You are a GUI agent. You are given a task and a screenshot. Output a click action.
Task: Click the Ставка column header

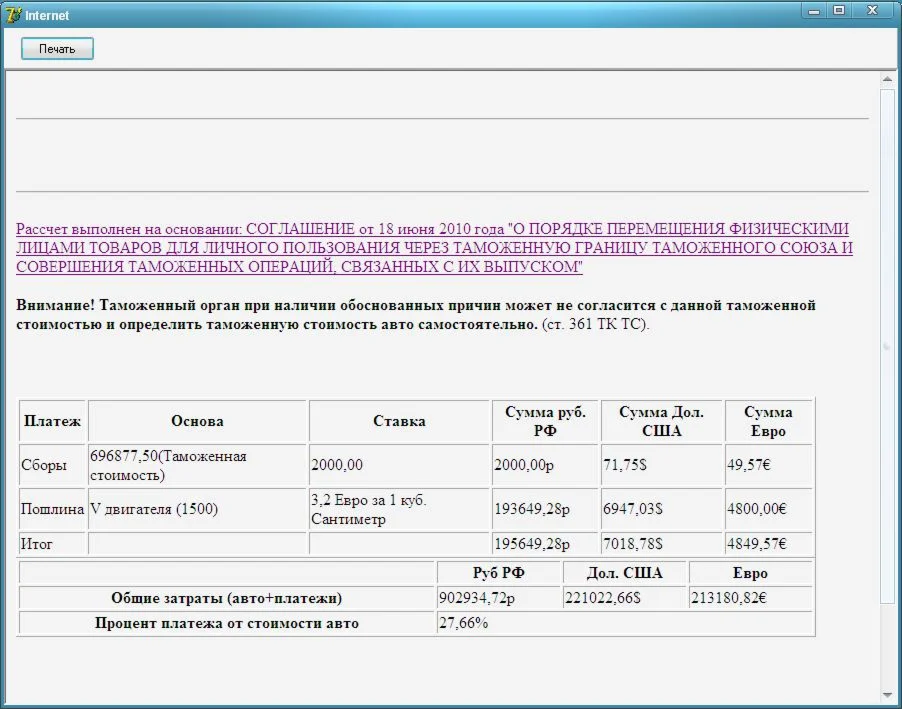(399, 421)
